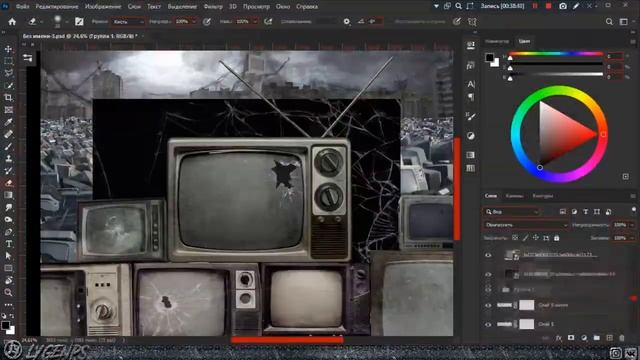Toggle lock image pixels brush icon
Image resolution: width=640 pixels, height=360 pixels.
point(525,238)
